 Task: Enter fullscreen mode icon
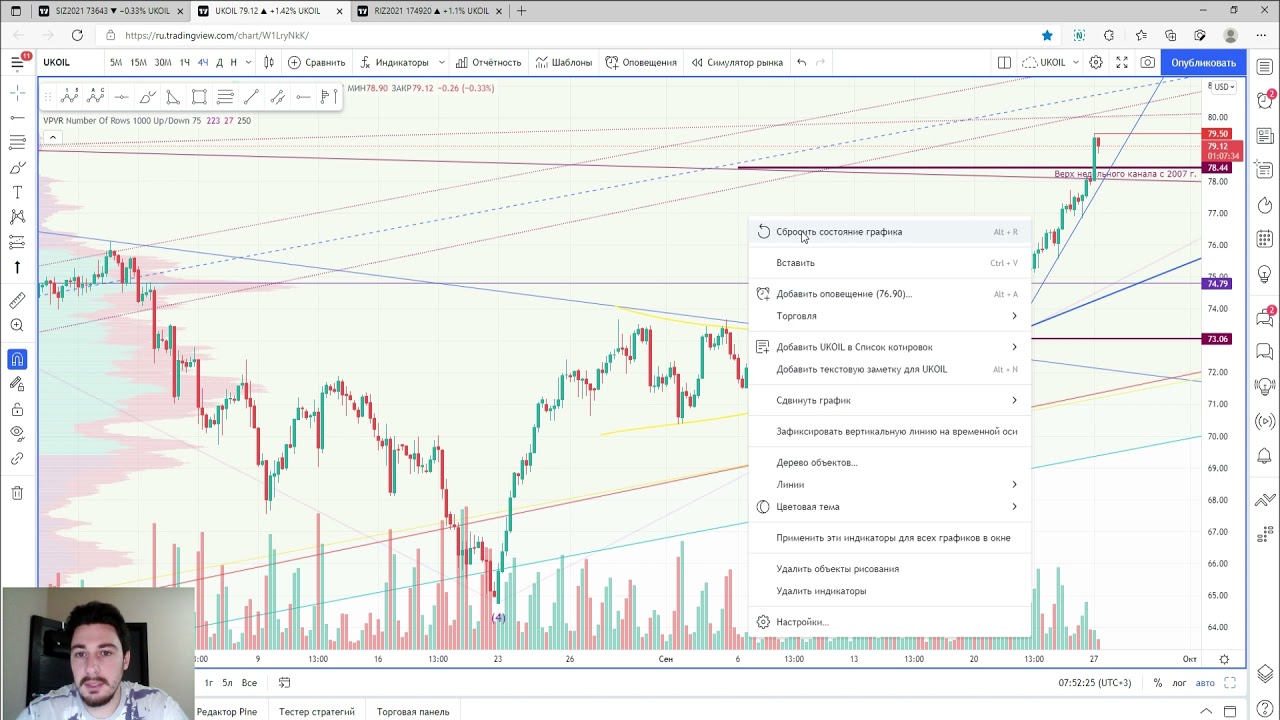[1122, 62]
